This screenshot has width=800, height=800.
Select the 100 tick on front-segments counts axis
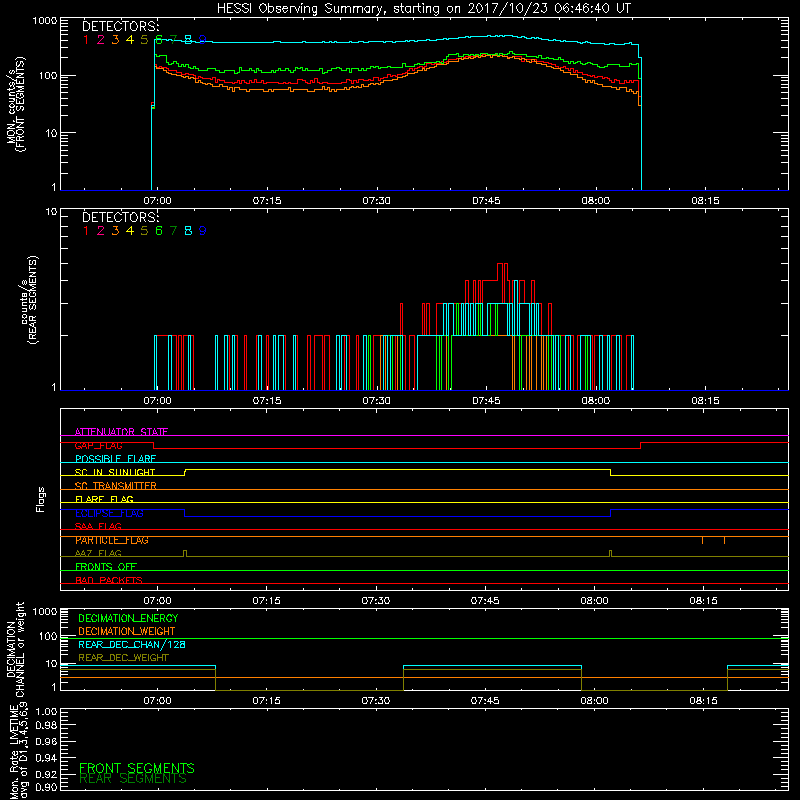coord(48,76)
